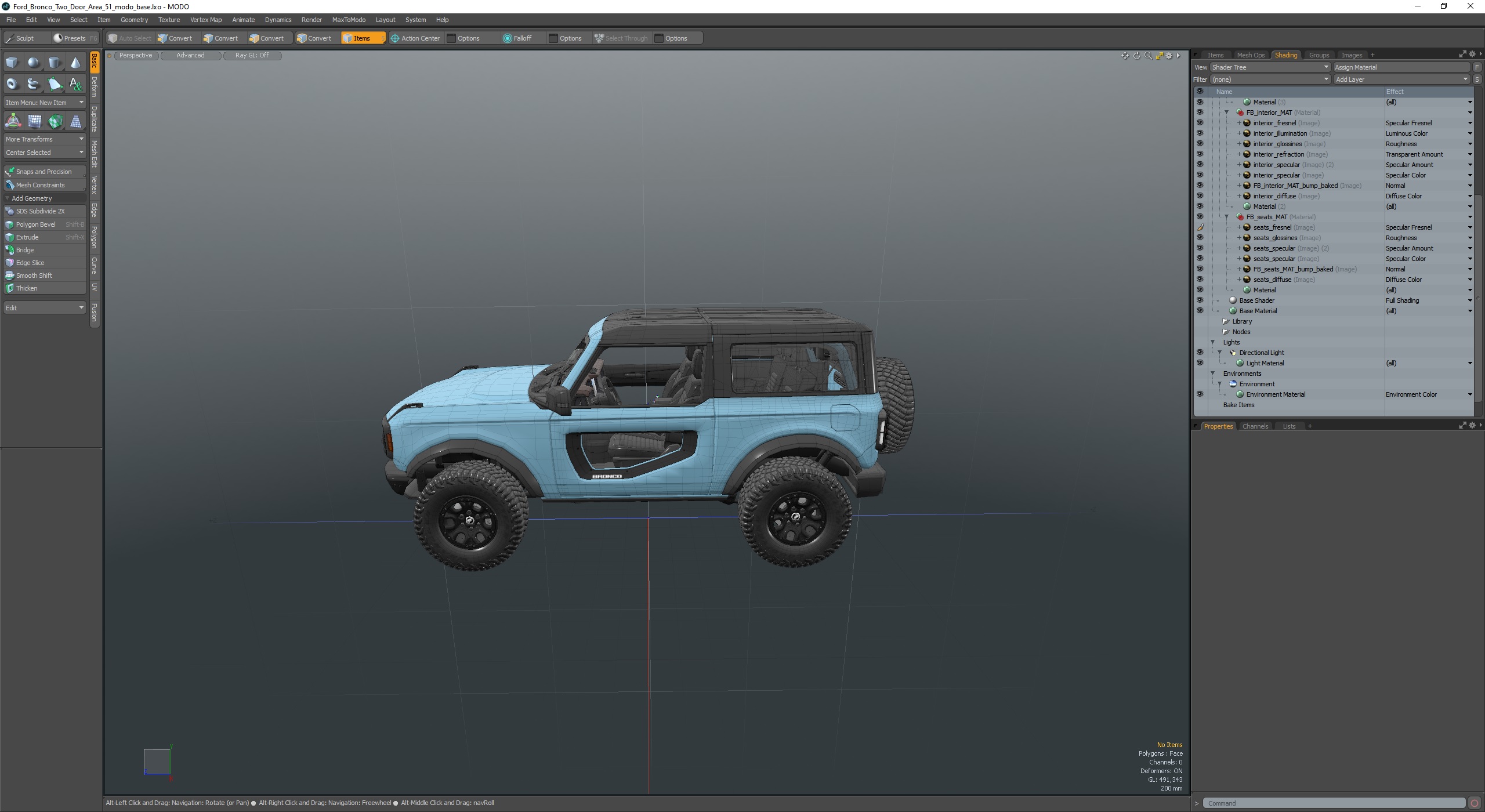
Task: Hide the interior_fresnel image layer
Action: coord(1200,123)
